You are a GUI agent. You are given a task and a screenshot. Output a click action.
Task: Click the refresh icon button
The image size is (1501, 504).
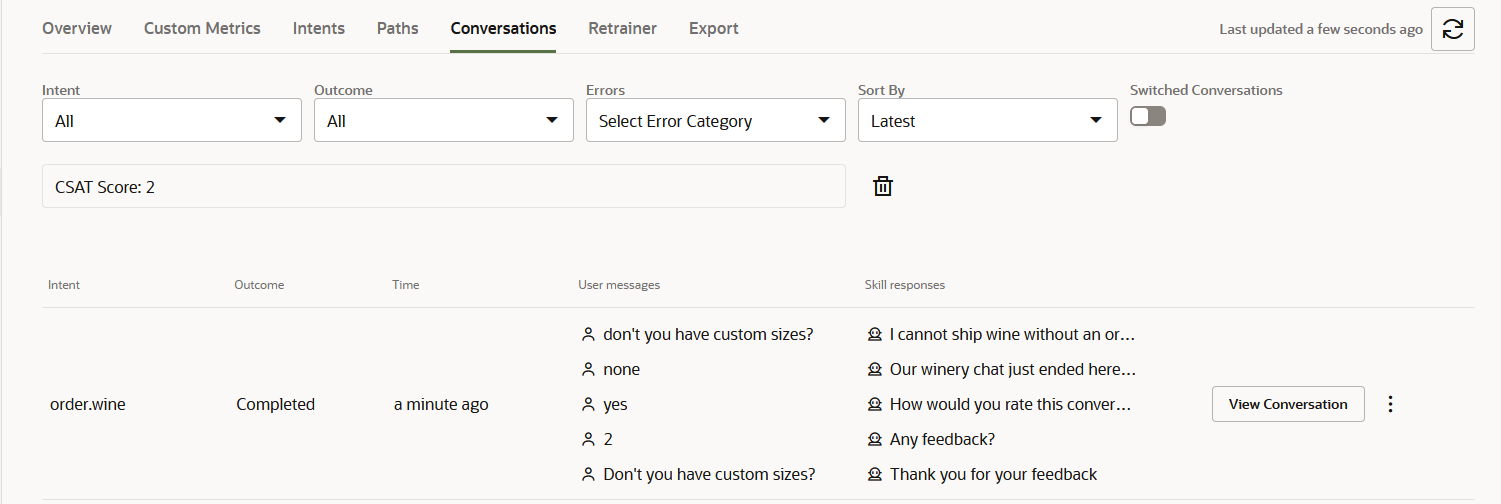coord(1453,29)
